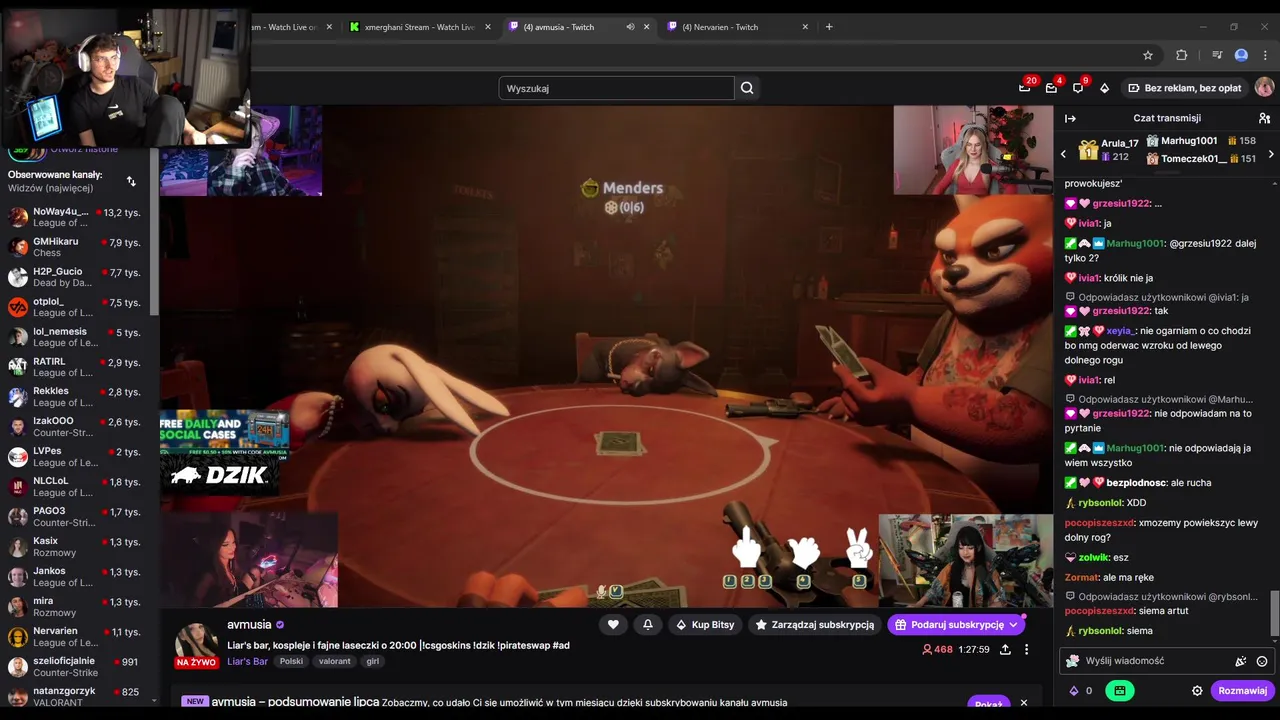1280x720 pixels.
Task: Mute the avmusia tab via speaker icon
Action: [x=630, y=27]
